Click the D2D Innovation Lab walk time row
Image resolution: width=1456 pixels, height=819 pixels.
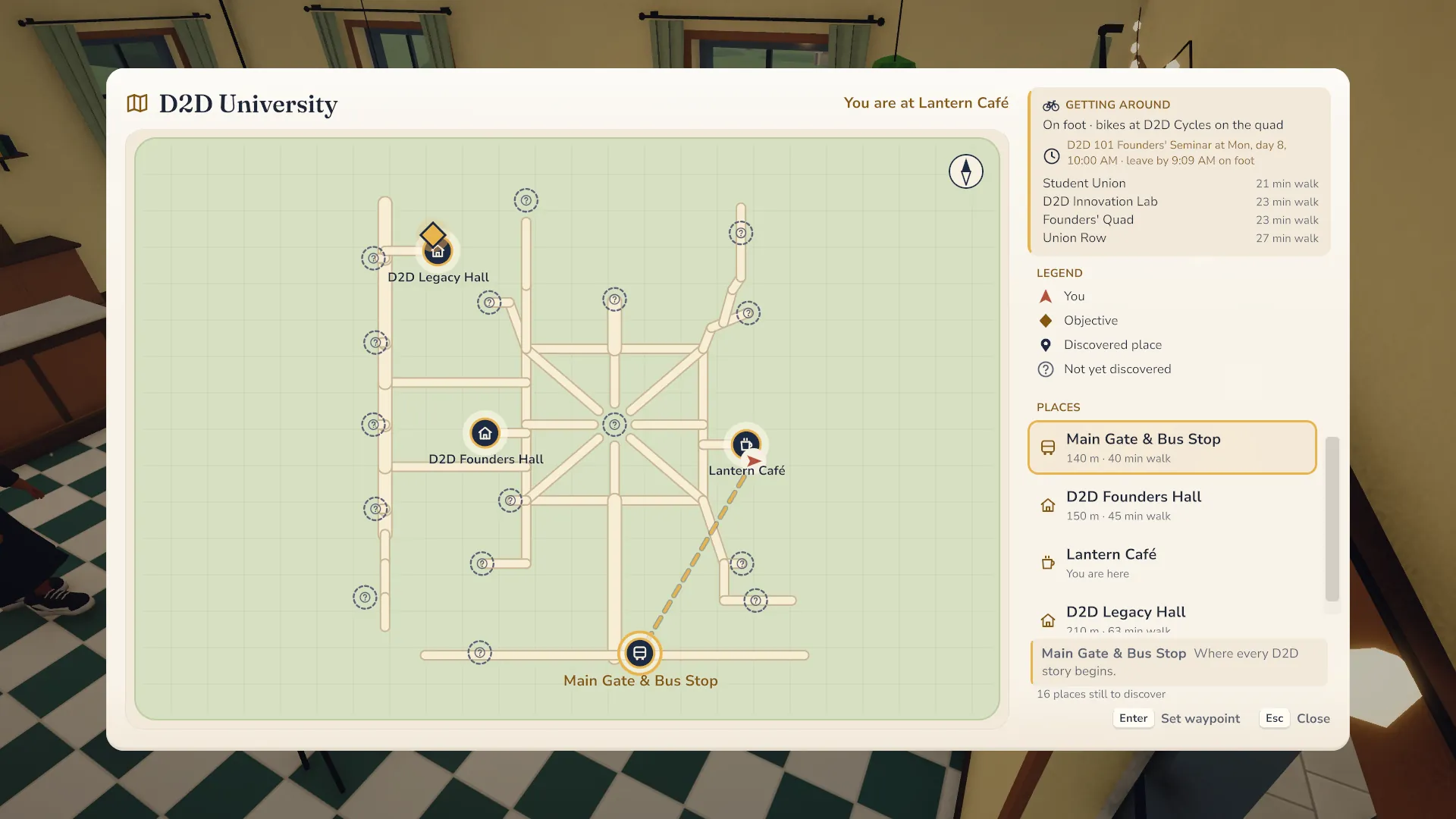click(1180, 202)
